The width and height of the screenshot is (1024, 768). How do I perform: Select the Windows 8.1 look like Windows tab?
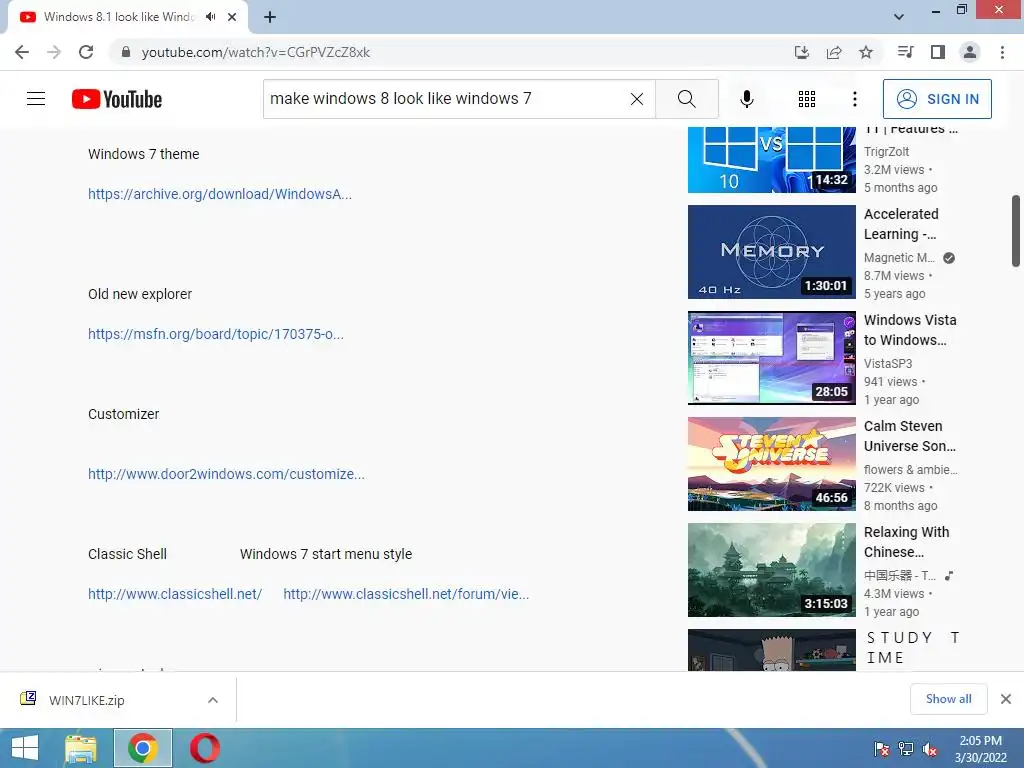[118, 17]
